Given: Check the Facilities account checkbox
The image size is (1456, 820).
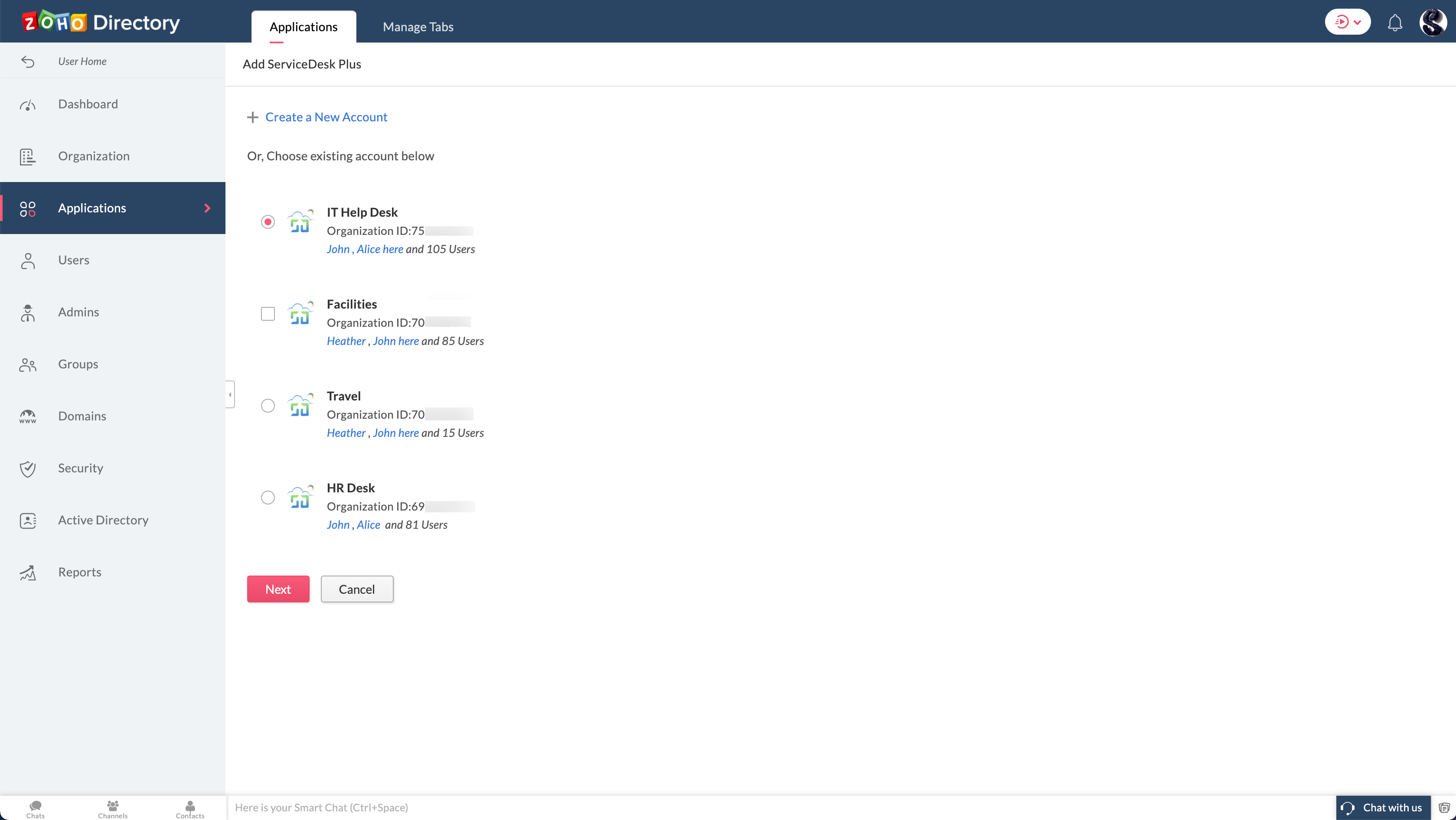Looking at the screenshot, I should click(268, 314).
